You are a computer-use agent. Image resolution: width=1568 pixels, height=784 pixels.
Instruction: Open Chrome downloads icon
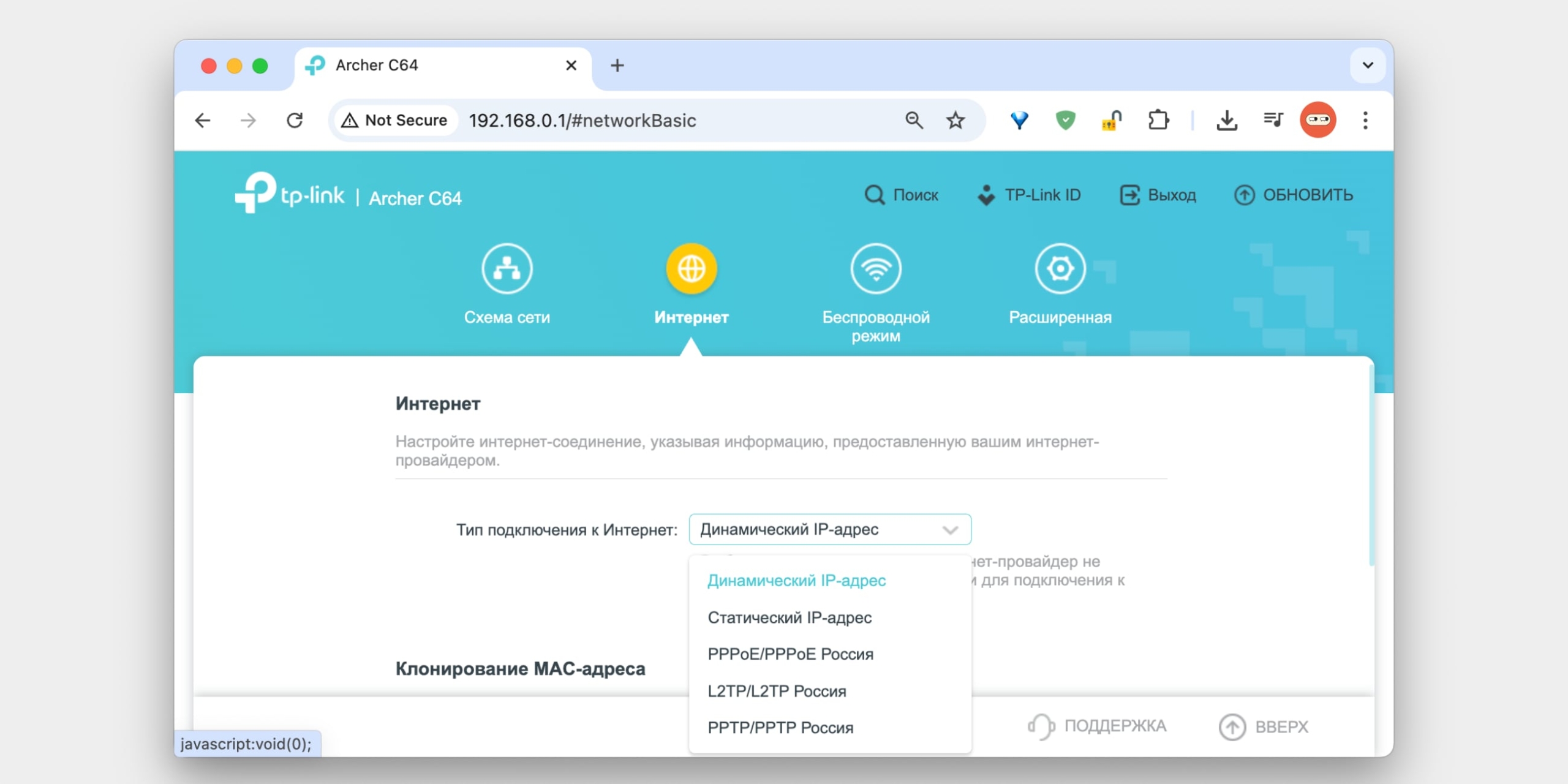tap(1227, 120)
